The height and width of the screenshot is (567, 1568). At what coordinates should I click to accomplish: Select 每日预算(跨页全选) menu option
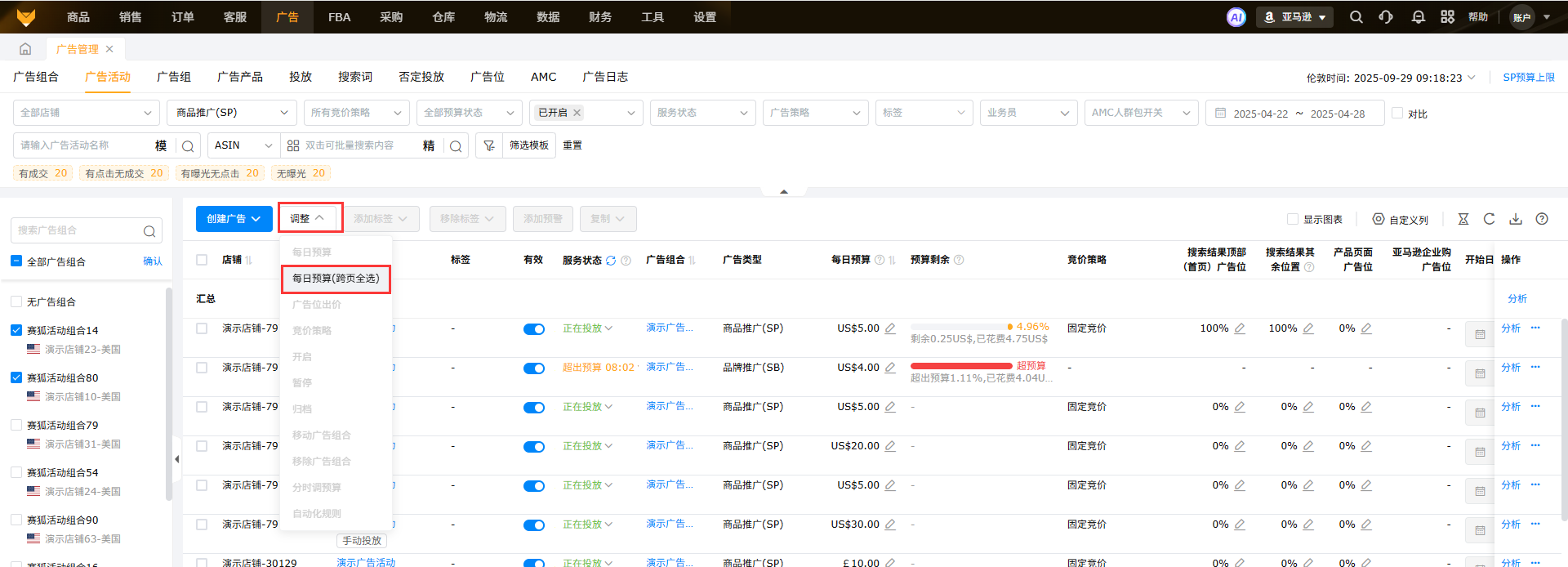click(336, 279)
